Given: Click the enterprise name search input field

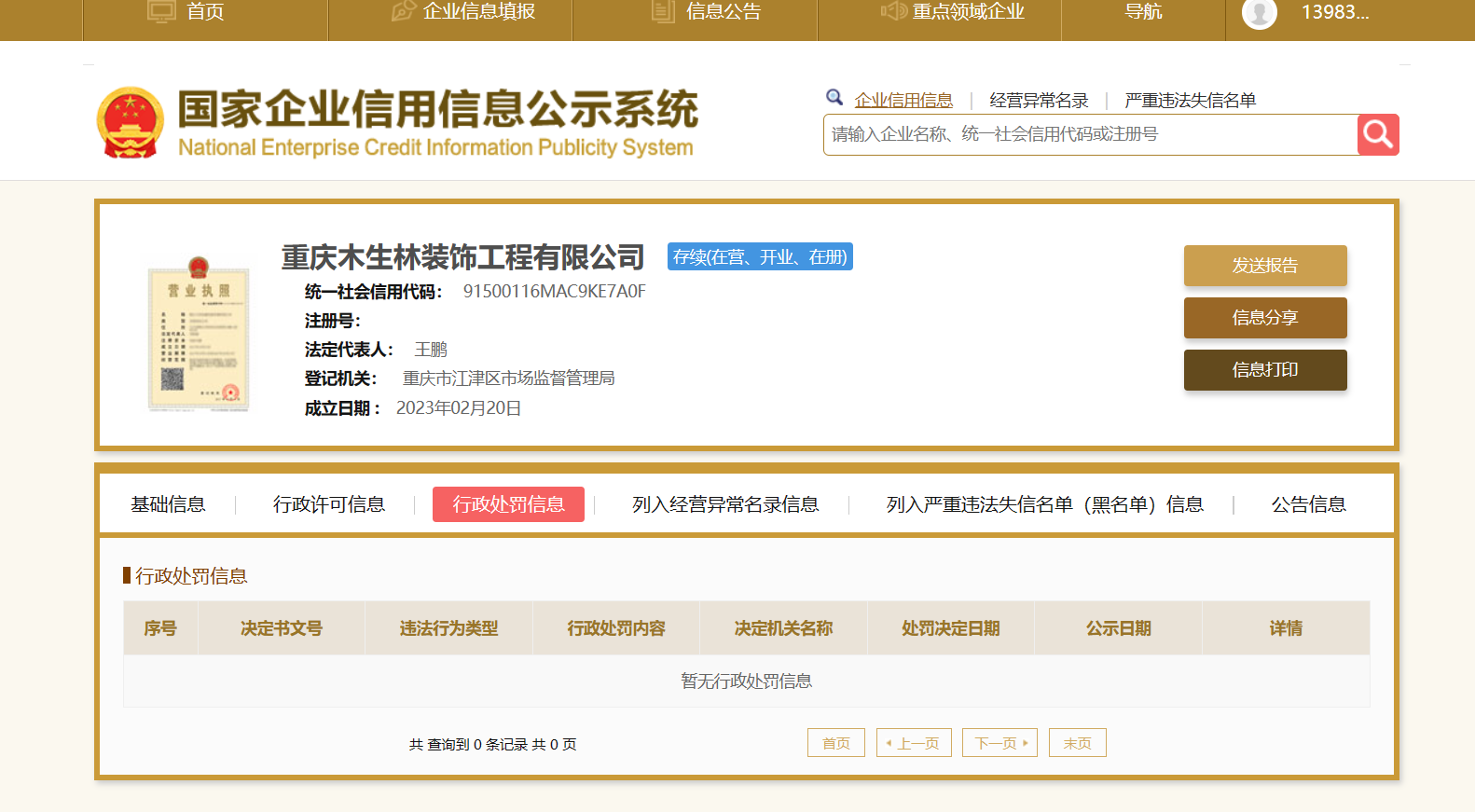Looking at the screenshot, I should (1090, 134).
